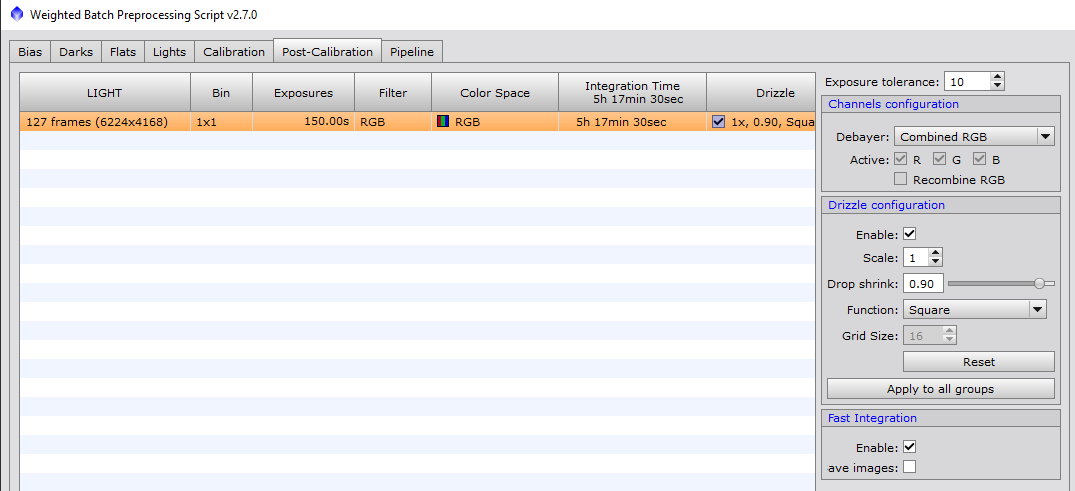Go to the Calibration tab
This screenshot has width=1075, height=491.
(234, 52)
